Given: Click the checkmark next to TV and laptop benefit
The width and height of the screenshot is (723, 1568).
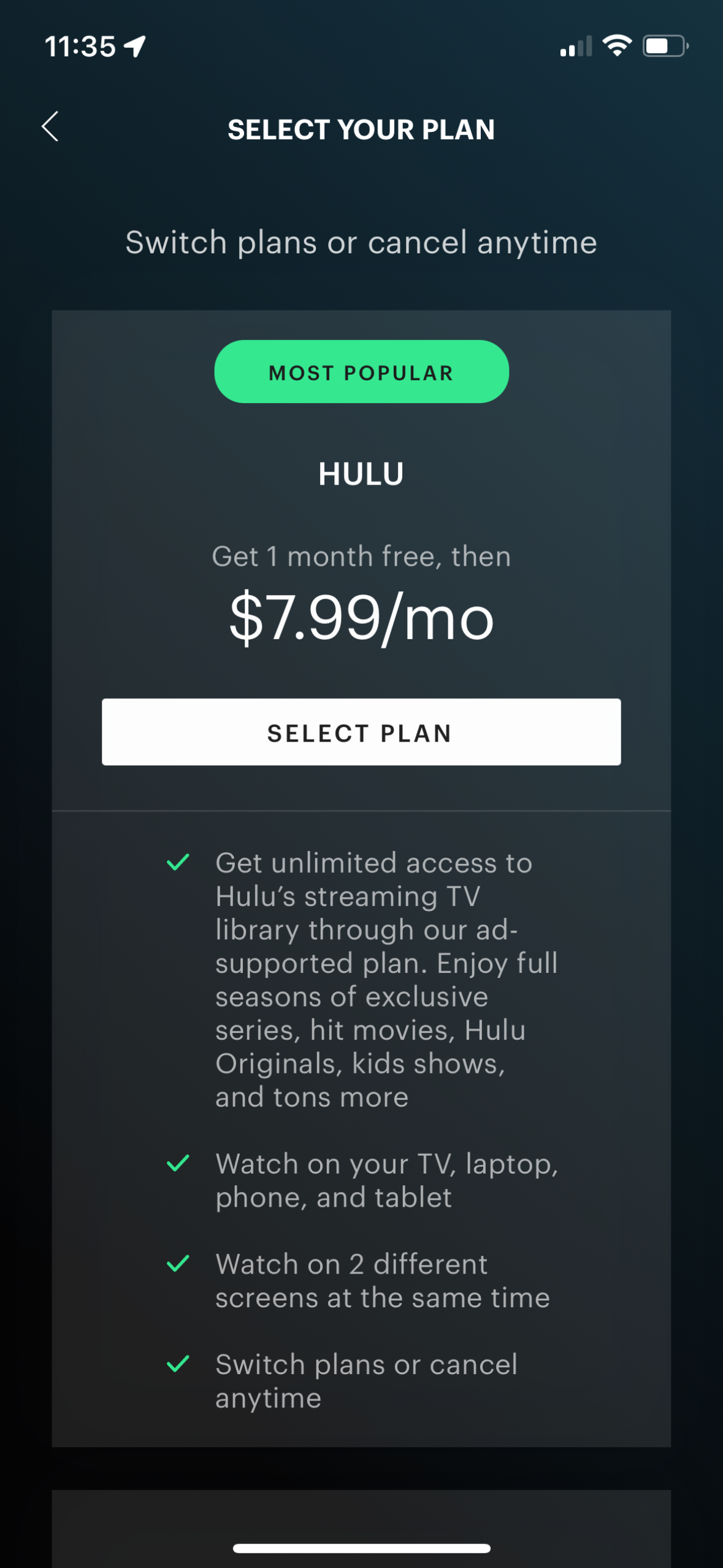Looking at the screenshot, I should [x=177, y=1164].
